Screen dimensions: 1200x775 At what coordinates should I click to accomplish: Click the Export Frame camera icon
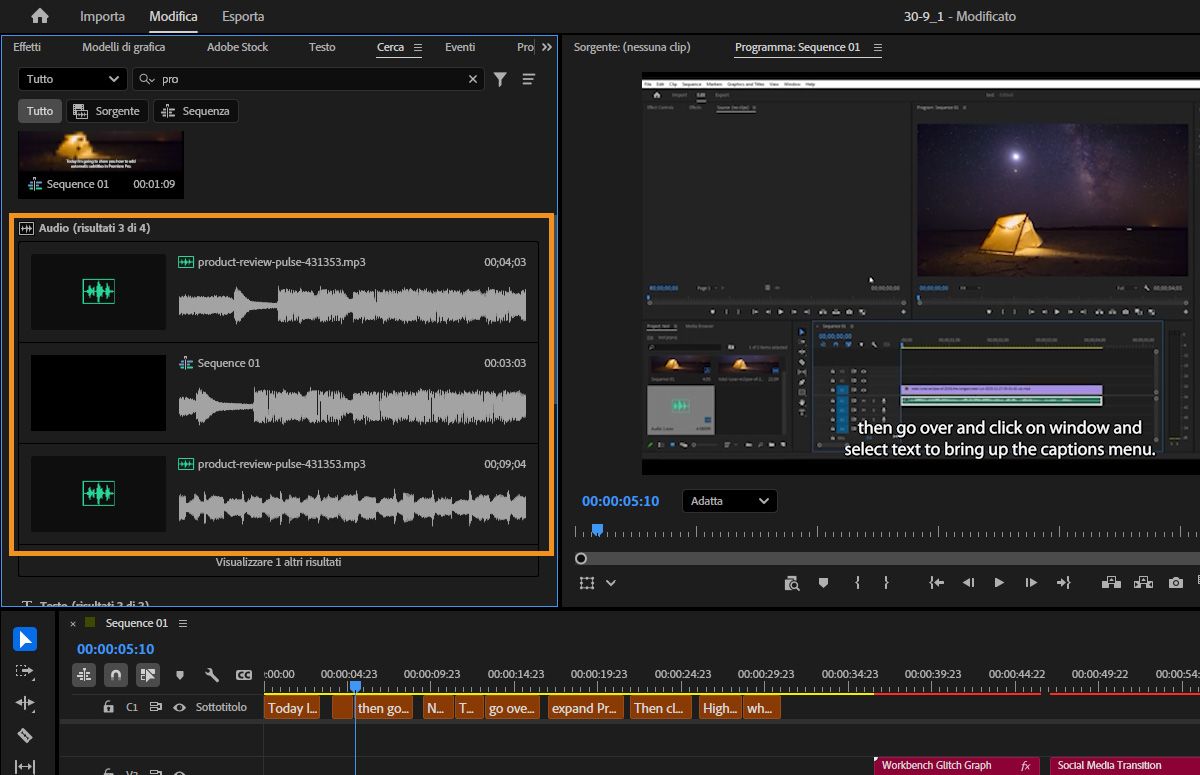tap(1176, 583)
